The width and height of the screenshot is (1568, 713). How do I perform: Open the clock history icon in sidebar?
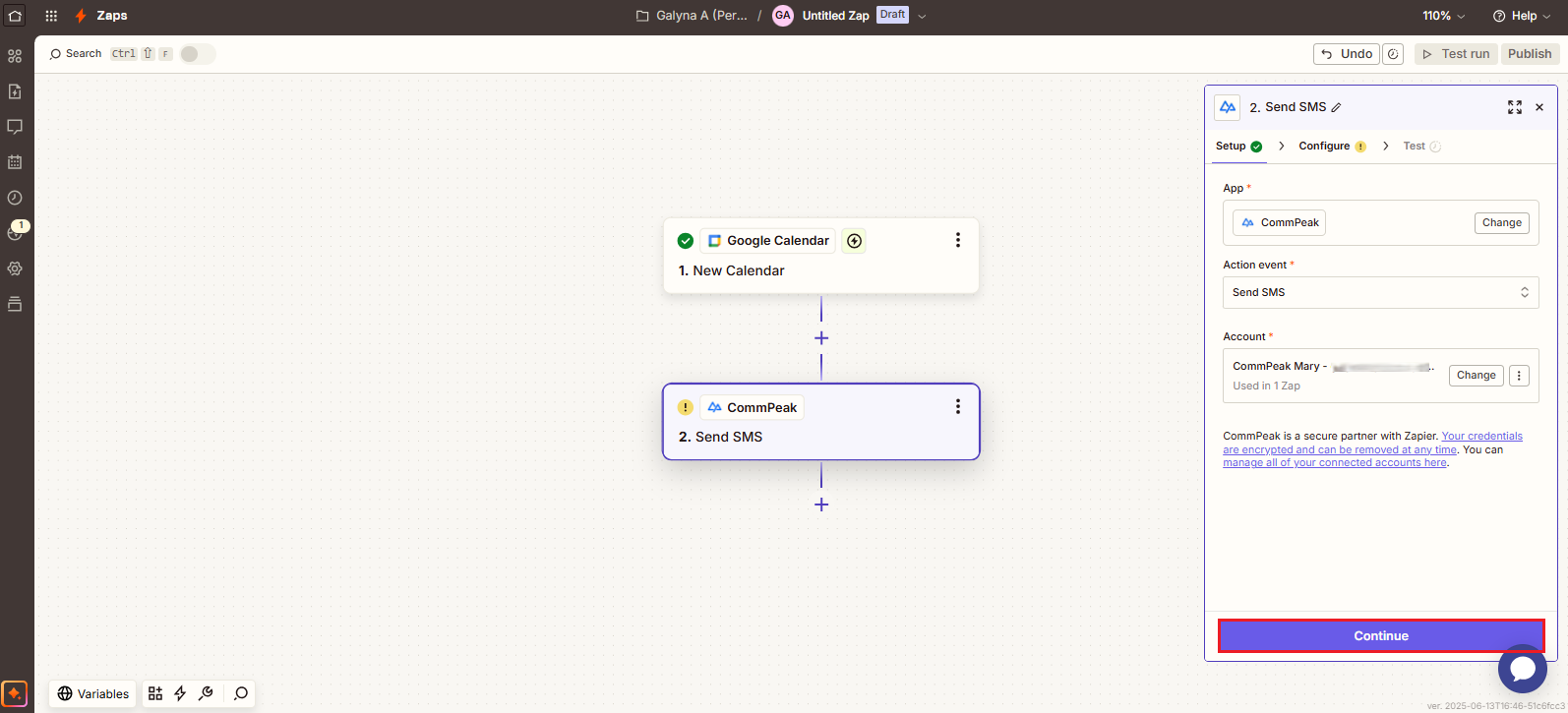click(15, 198)
